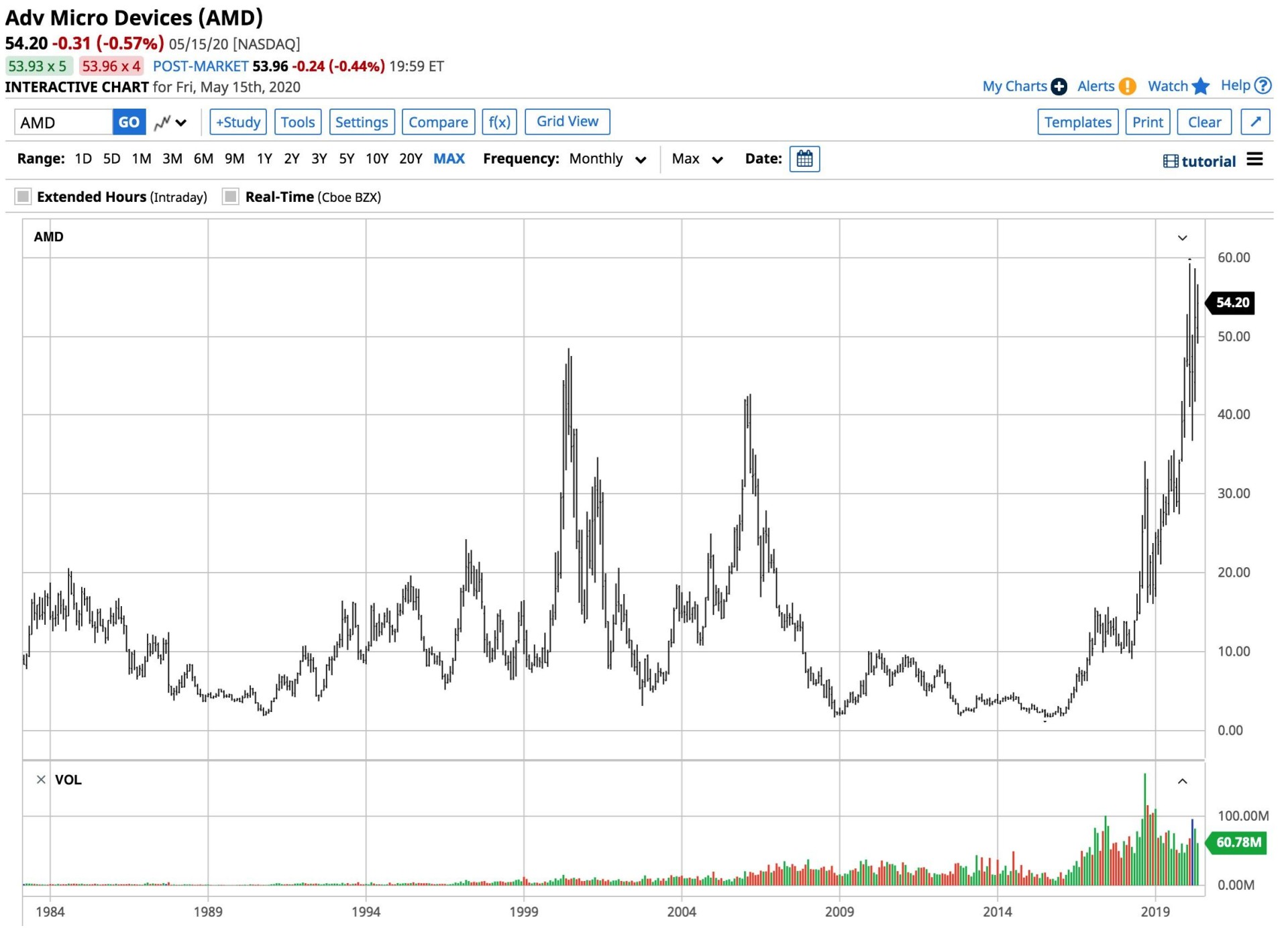Click the 1984 axis label
Screen dimensions: 1288x938
point(50,912)
